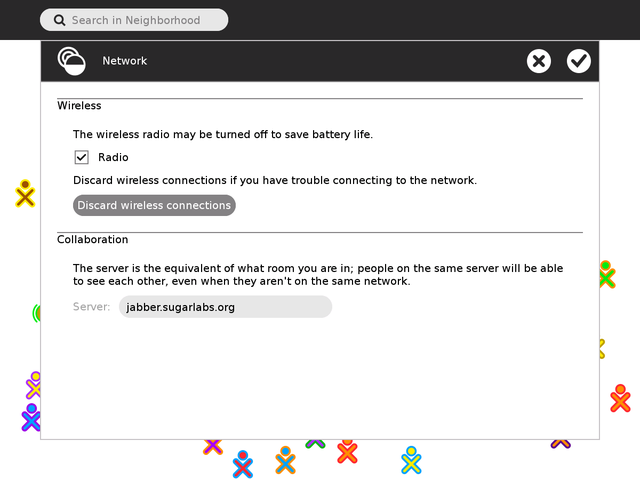Screen dimensions: 640x480
Task: Click the Network panel icon in header
Action: point(71,61)
